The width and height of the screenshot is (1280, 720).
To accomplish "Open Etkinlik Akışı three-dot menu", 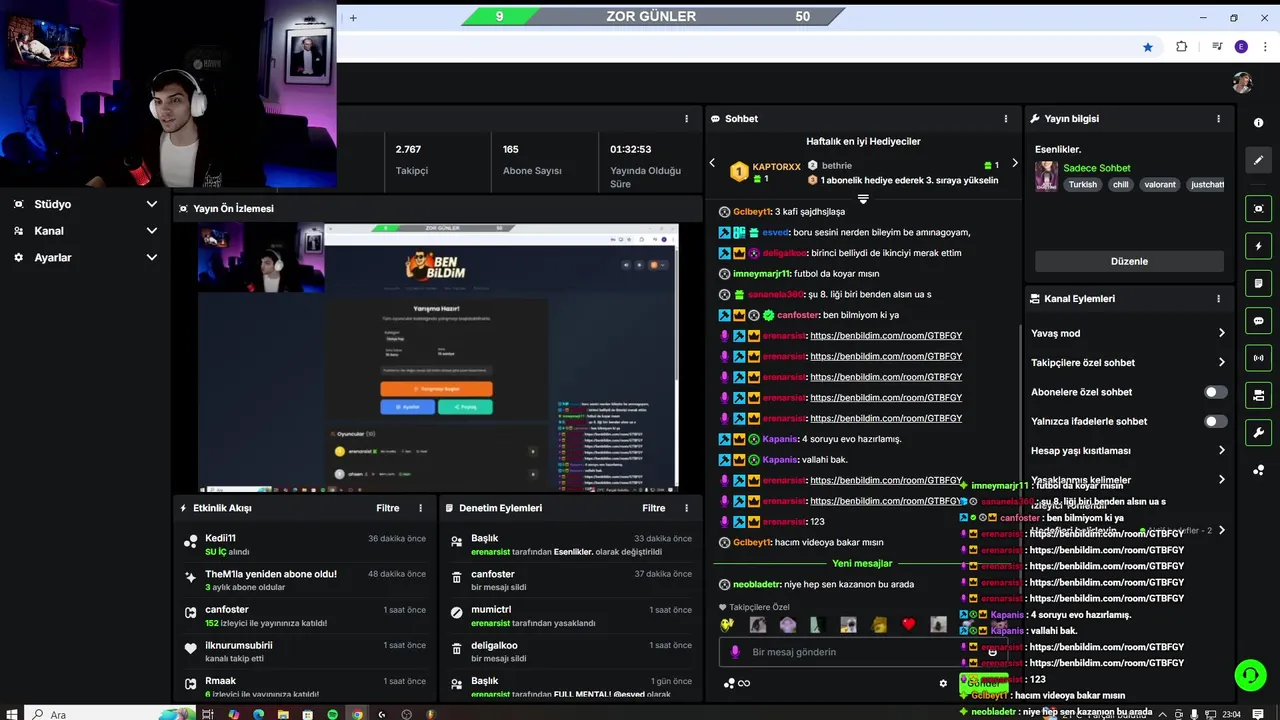I will coord(420,508).
